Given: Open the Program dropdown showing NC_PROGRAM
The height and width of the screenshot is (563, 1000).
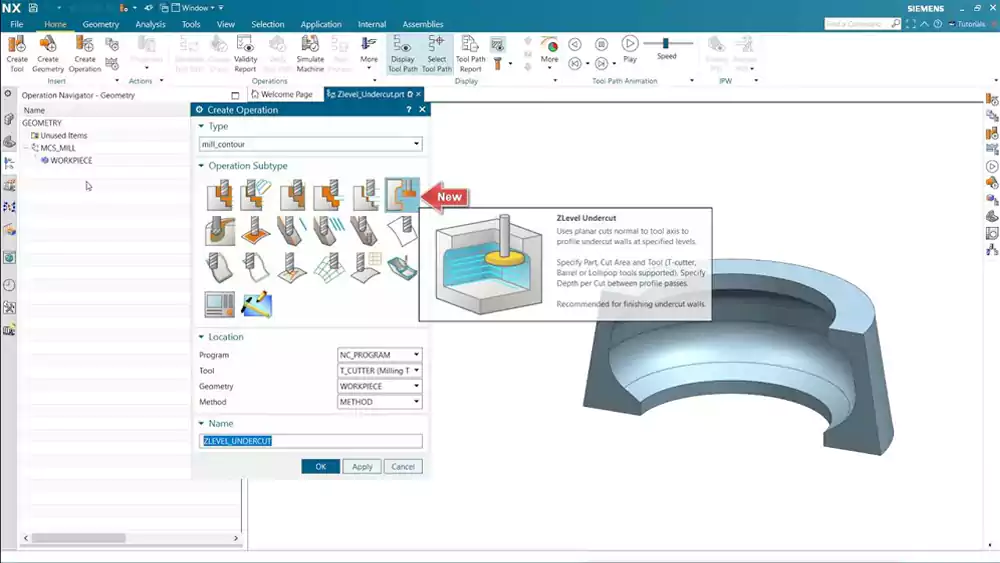Looking at the screenshot, I should tap(379, 355).
